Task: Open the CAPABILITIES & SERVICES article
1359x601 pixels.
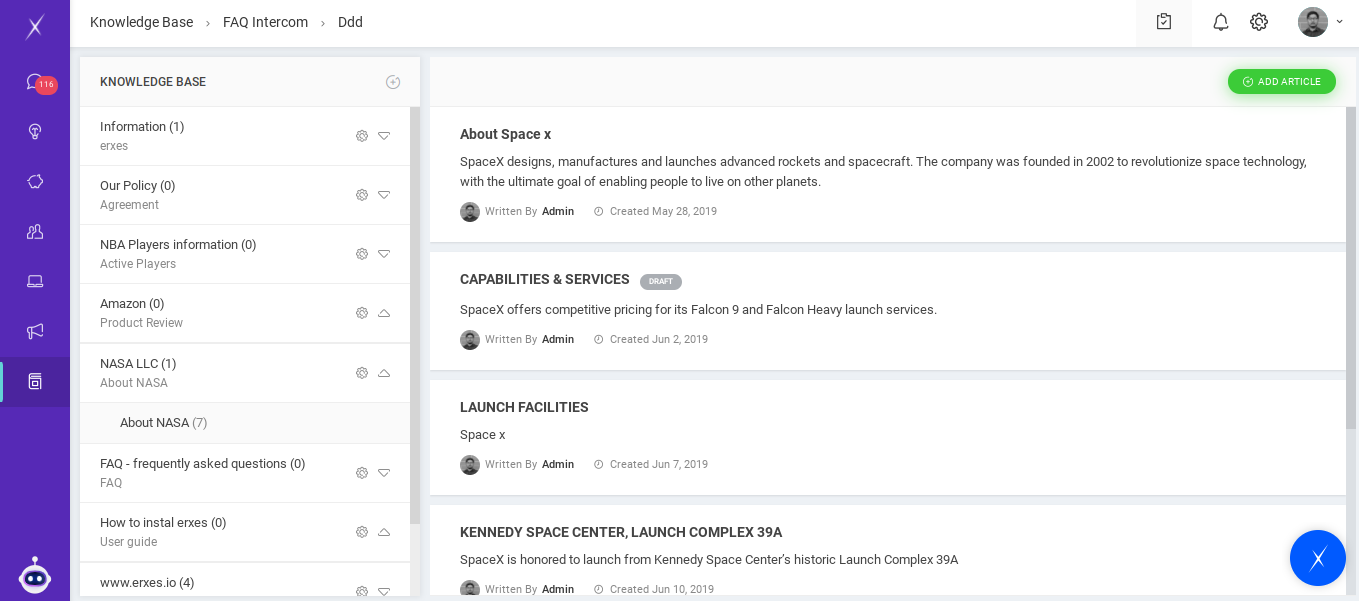Action: point(544,280)
